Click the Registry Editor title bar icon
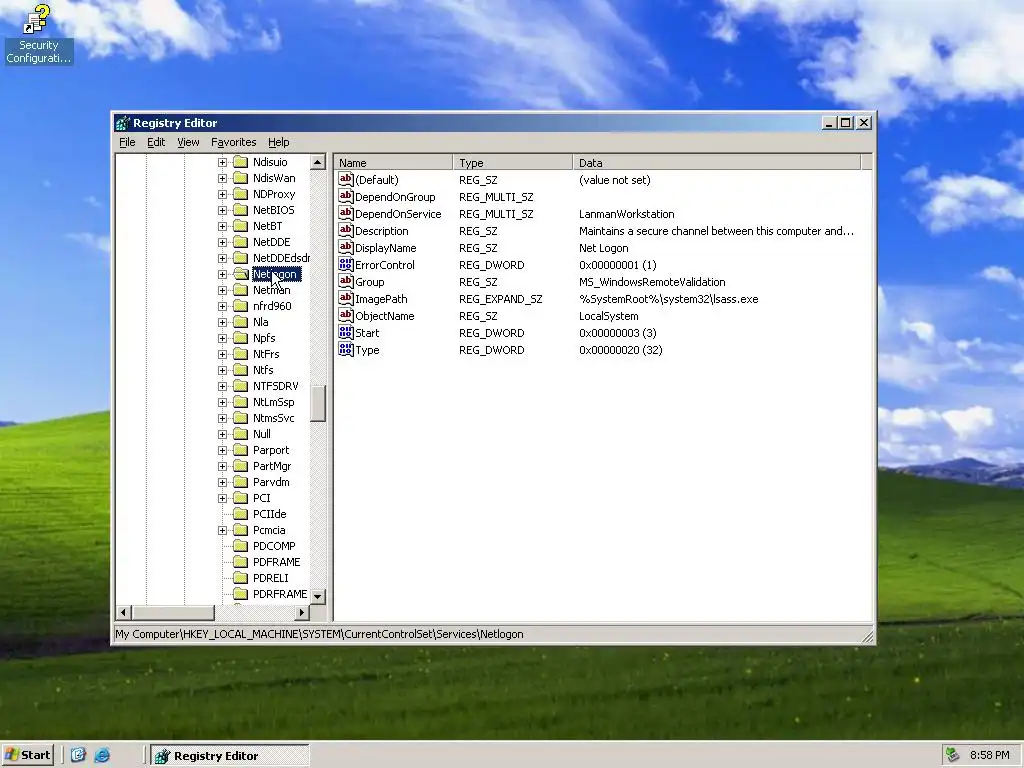The image size is (1024, 768). click(123, 123)
